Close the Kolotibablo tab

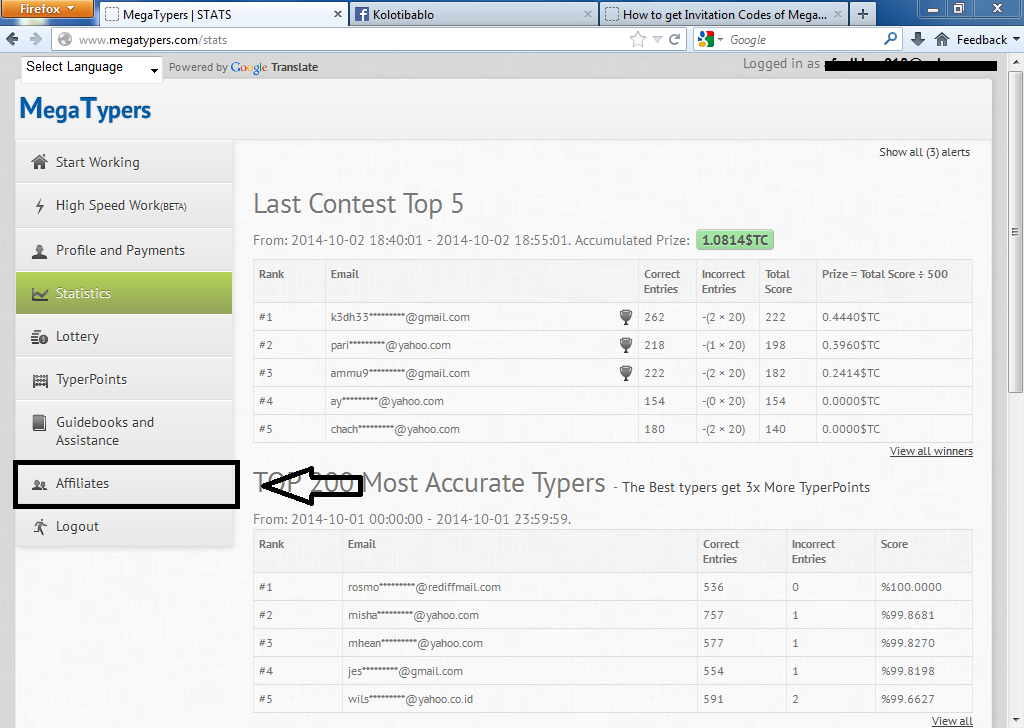pyautogui.click(x=587, y=14)
